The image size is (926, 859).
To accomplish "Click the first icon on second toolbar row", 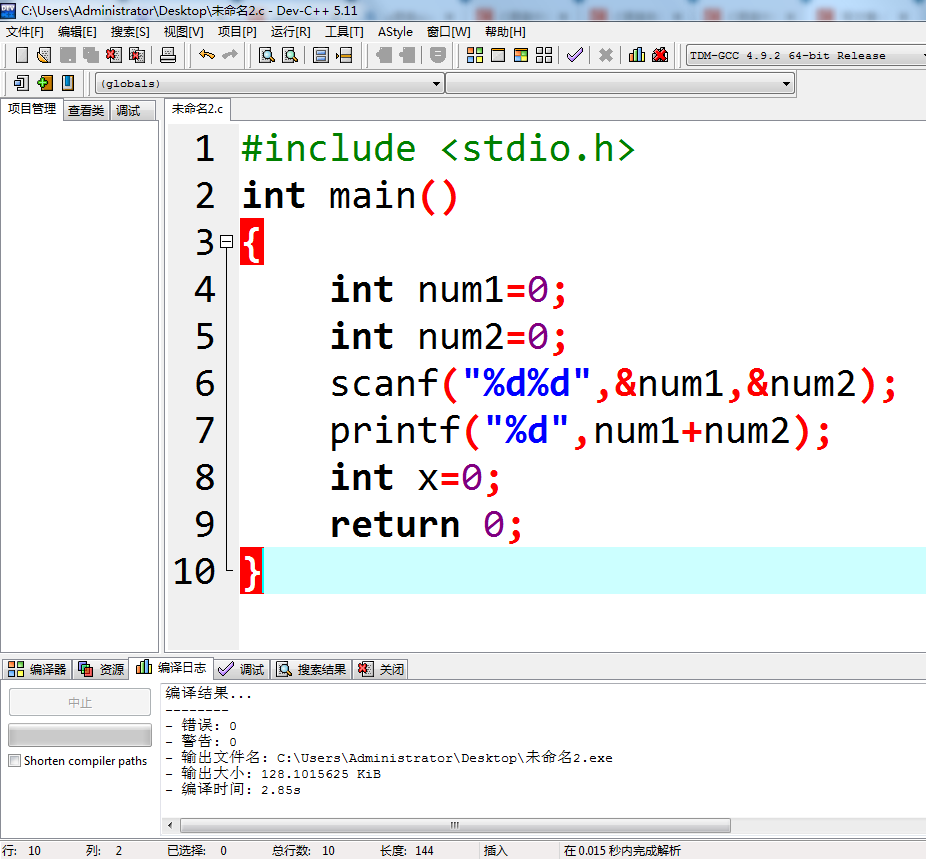I will pos(21,83).
